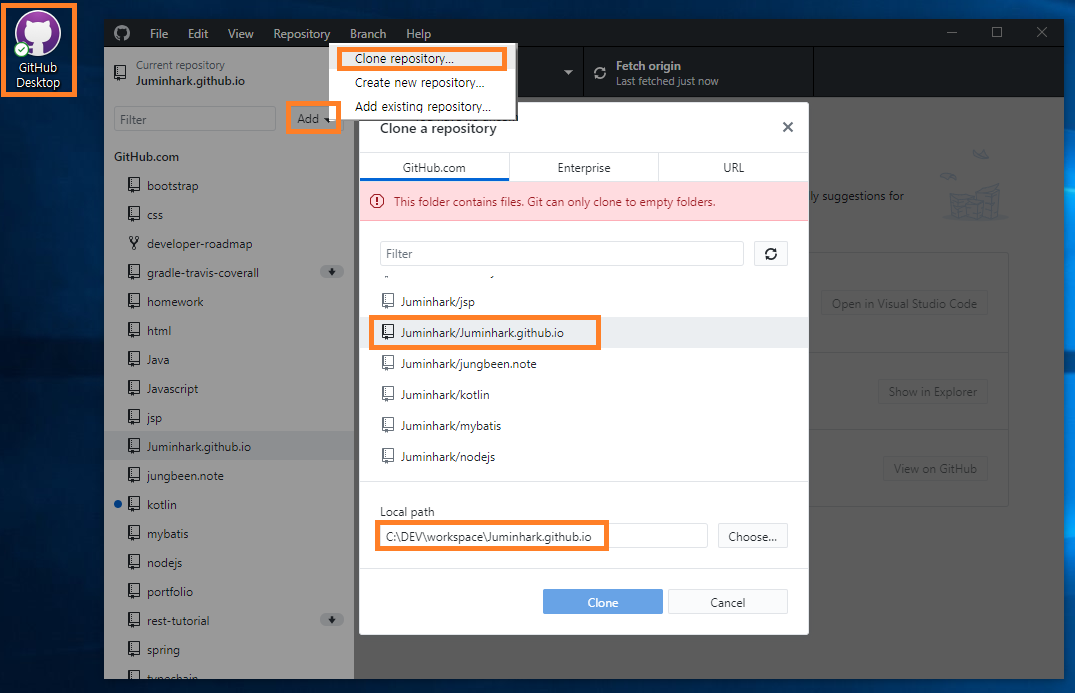Screen dimensions: 1076x693
Task: Click the download arrow badge on gradle-travis-coverall
Action: (331, 272)
